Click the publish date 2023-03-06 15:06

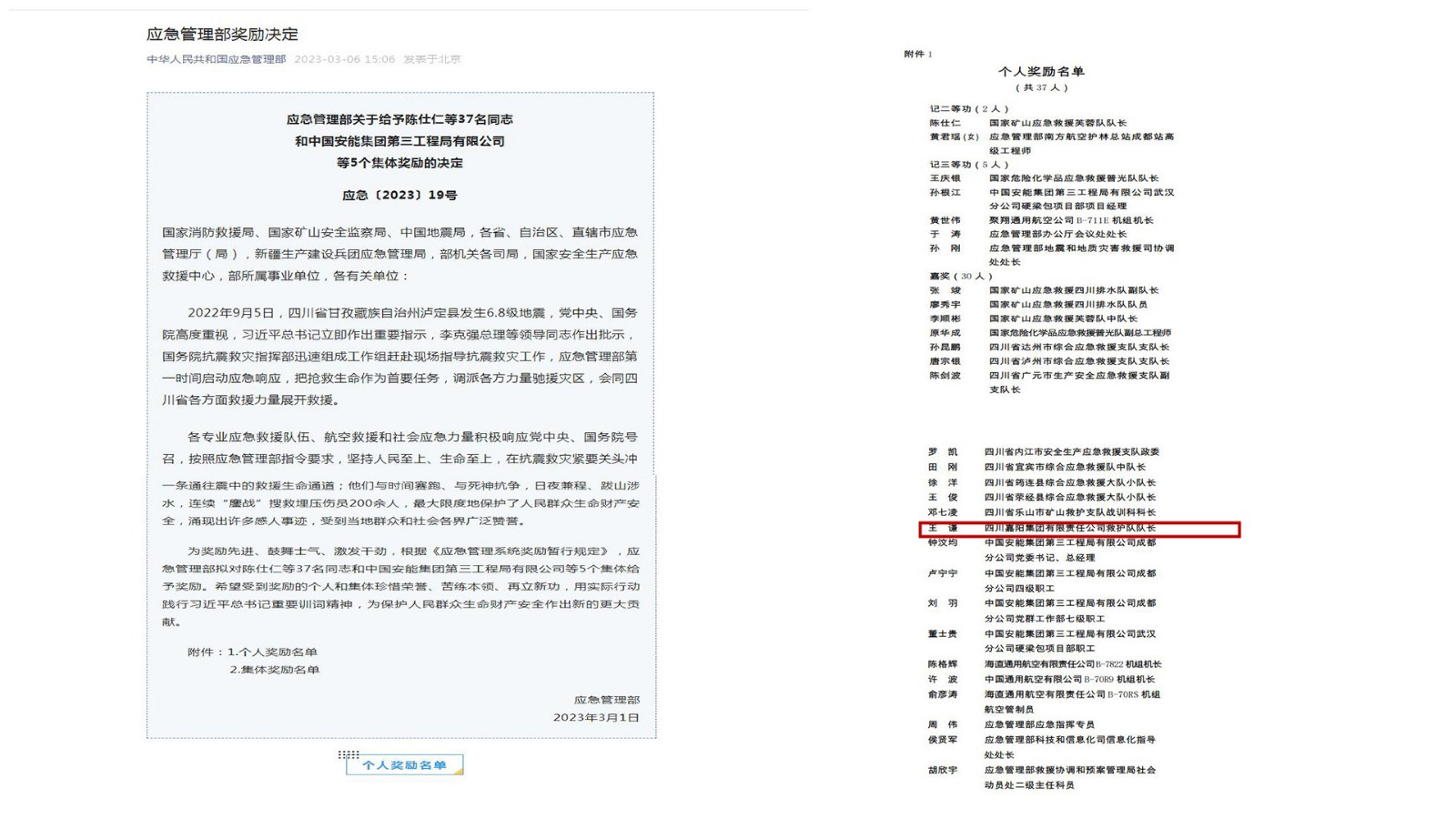coord(344,59)
